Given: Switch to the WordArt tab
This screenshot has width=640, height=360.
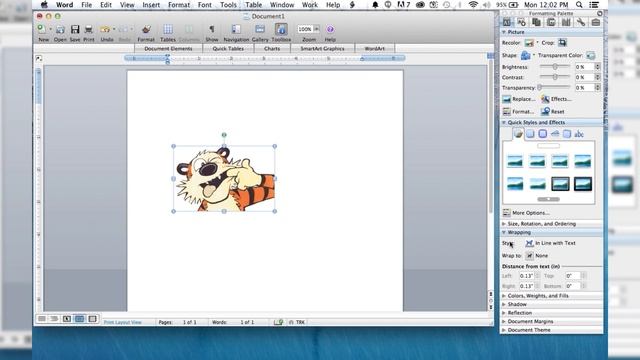Looking at the screenshot, I should click(x=374, y=49).
